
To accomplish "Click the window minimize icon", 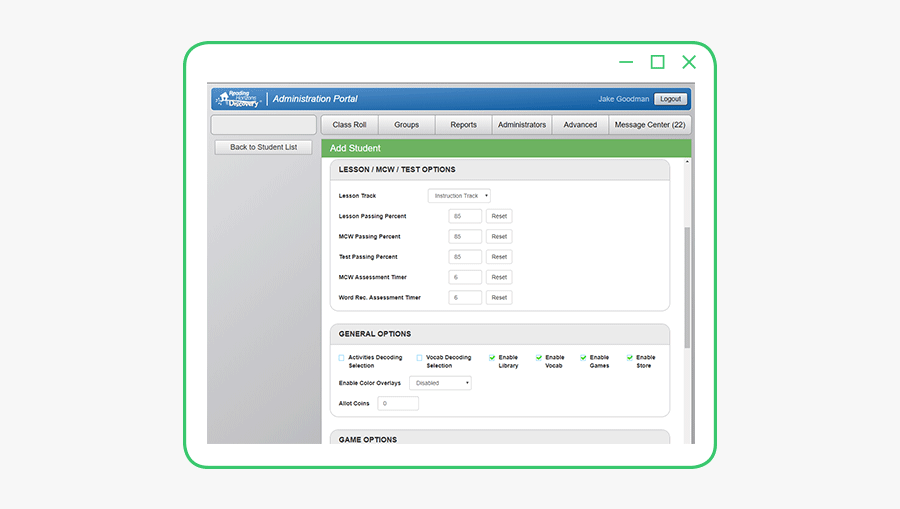I will pos(626,62).
